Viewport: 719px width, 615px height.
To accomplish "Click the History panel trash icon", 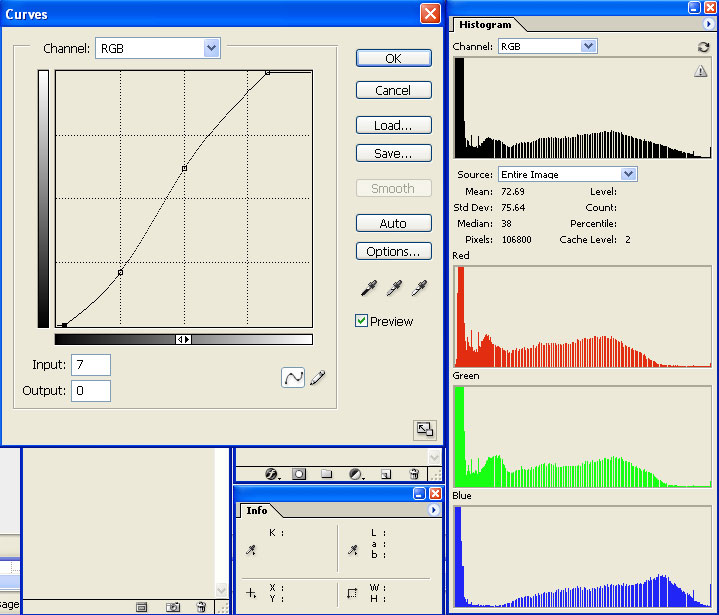I will pyautogui.click(x=201, y=607).
